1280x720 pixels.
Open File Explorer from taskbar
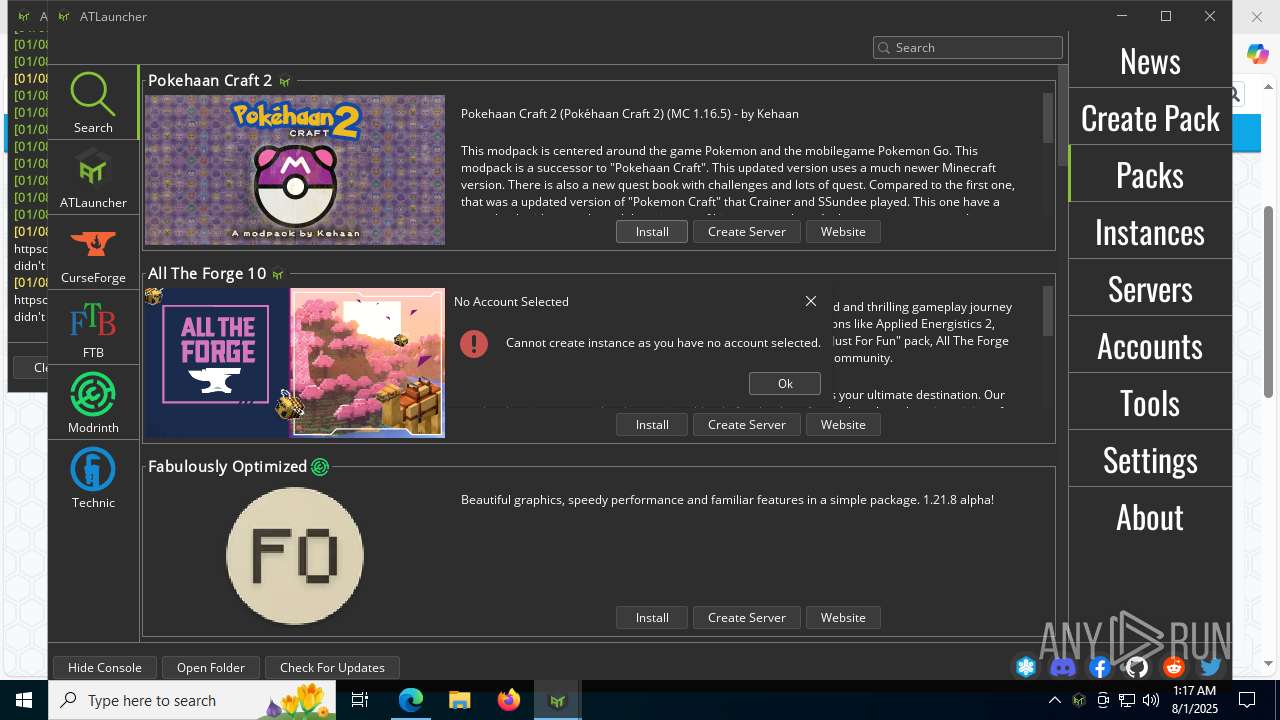pos(460,700)
